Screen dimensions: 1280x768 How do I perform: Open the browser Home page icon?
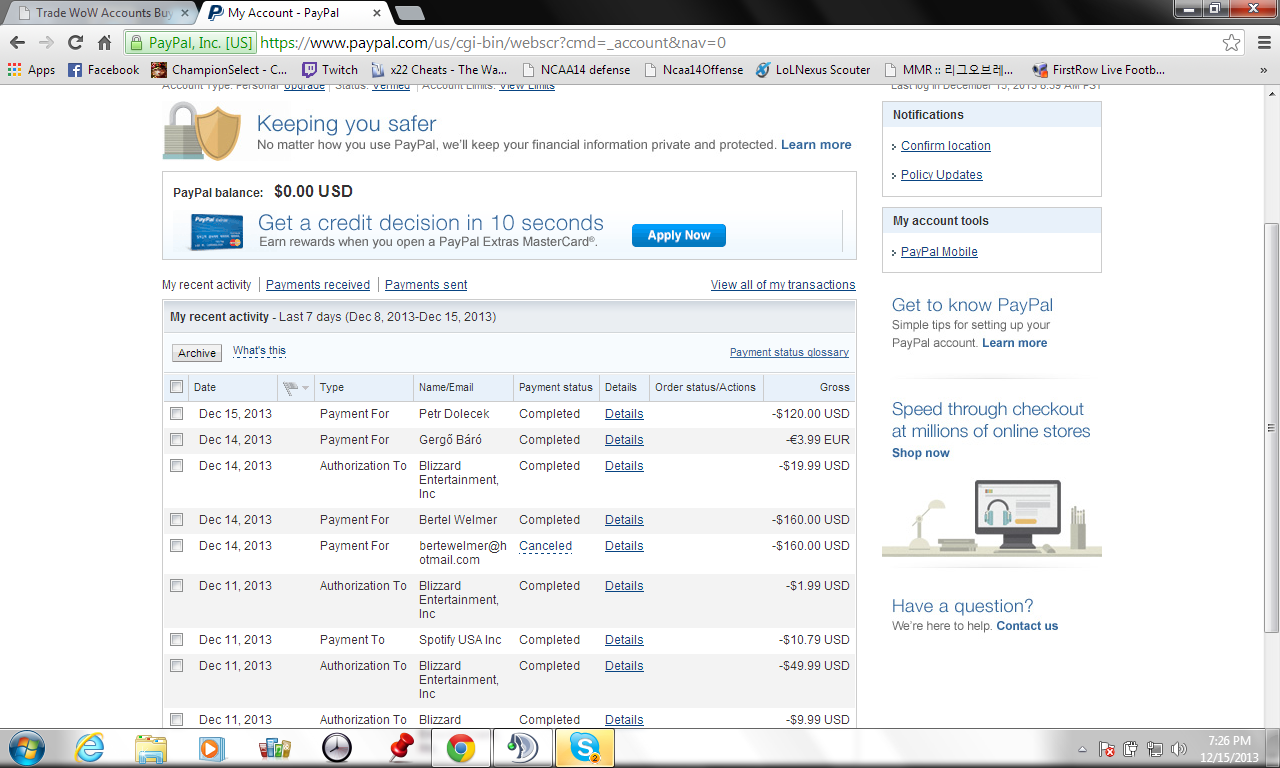(x=104, y=43)
